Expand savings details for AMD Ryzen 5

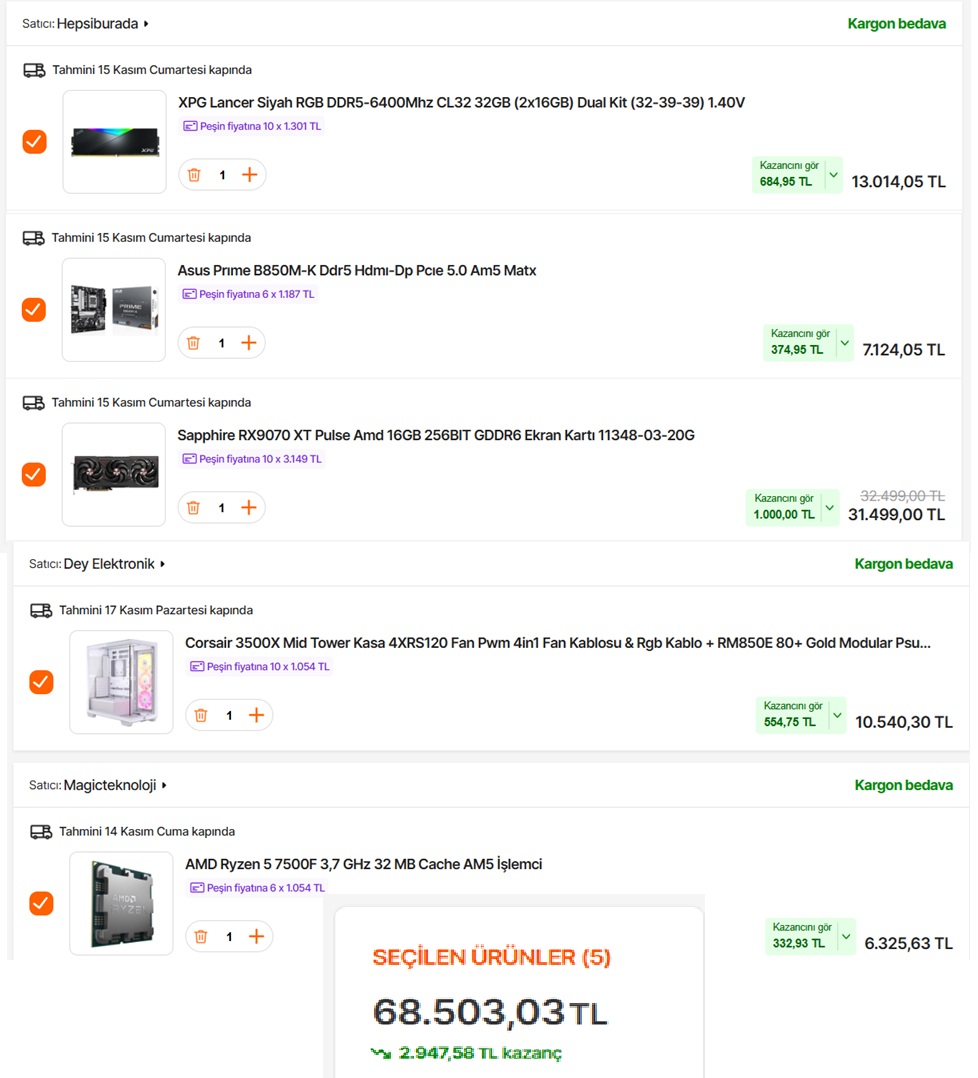[x=846, y=936]
